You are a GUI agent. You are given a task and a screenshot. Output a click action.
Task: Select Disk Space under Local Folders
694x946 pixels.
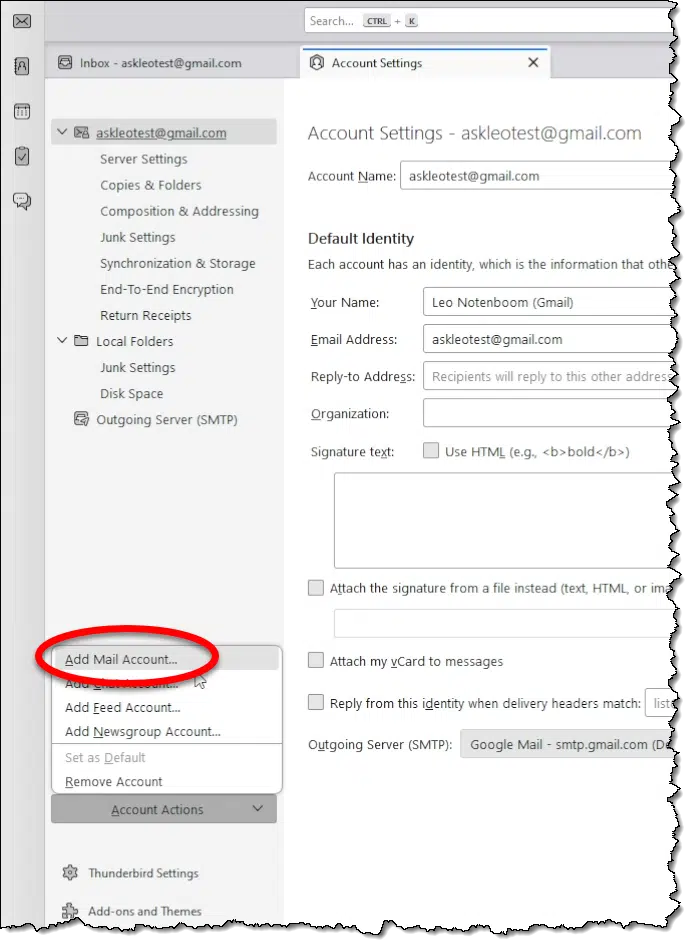point(132,393)
